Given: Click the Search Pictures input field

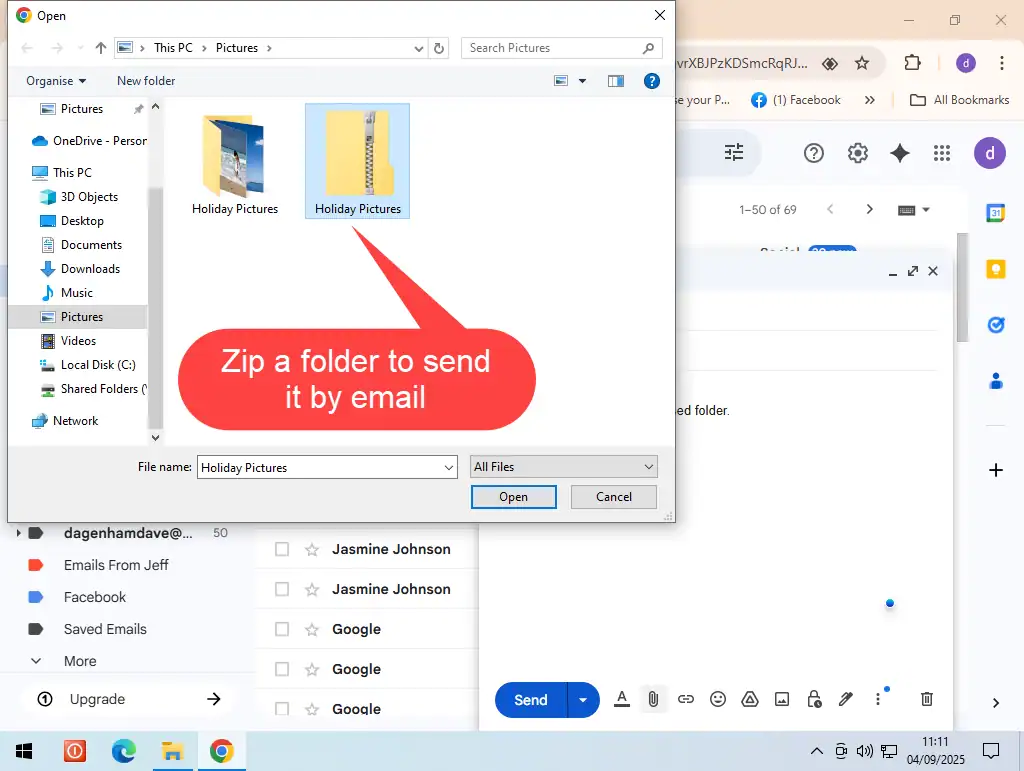Looking at the screenshot, I should coord(550,48).
